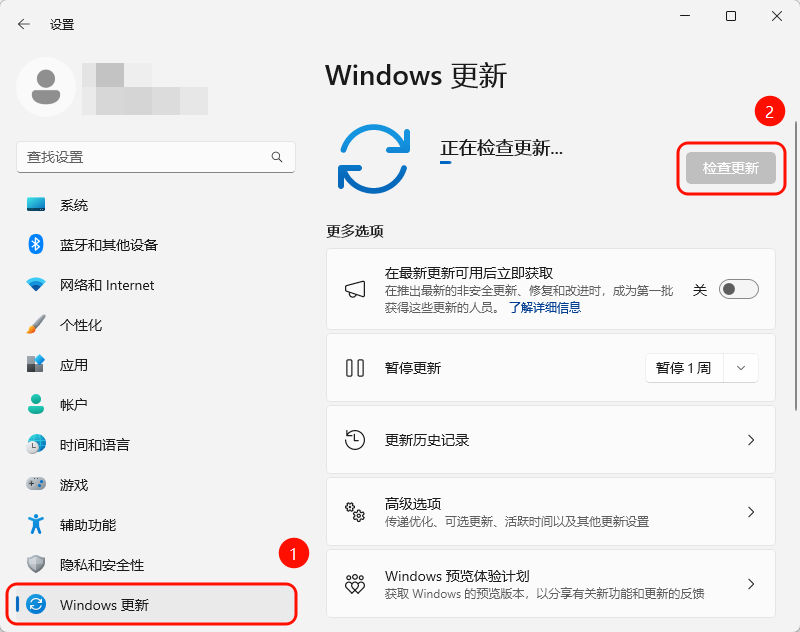The image size is (800, 632).
Task: Open the 了解详细信息 link
Action: pos(545,307)
